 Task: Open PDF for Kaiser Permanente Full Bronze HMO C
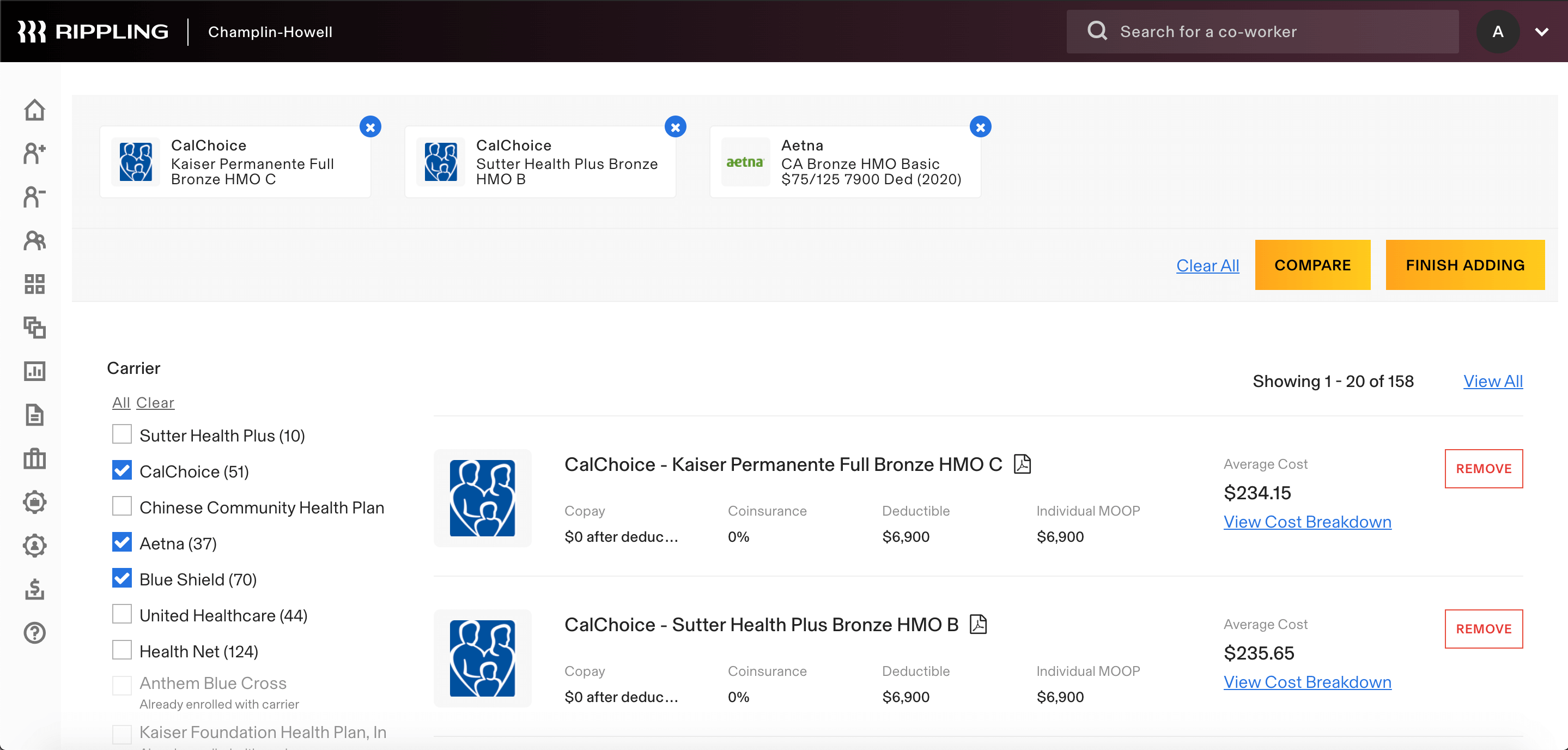[1023, 464]
